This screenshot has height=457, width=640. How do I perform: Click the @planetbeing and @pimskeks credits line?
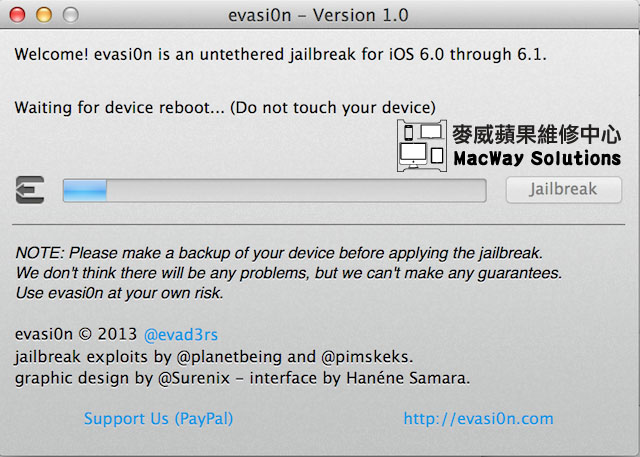click(214, 357)
